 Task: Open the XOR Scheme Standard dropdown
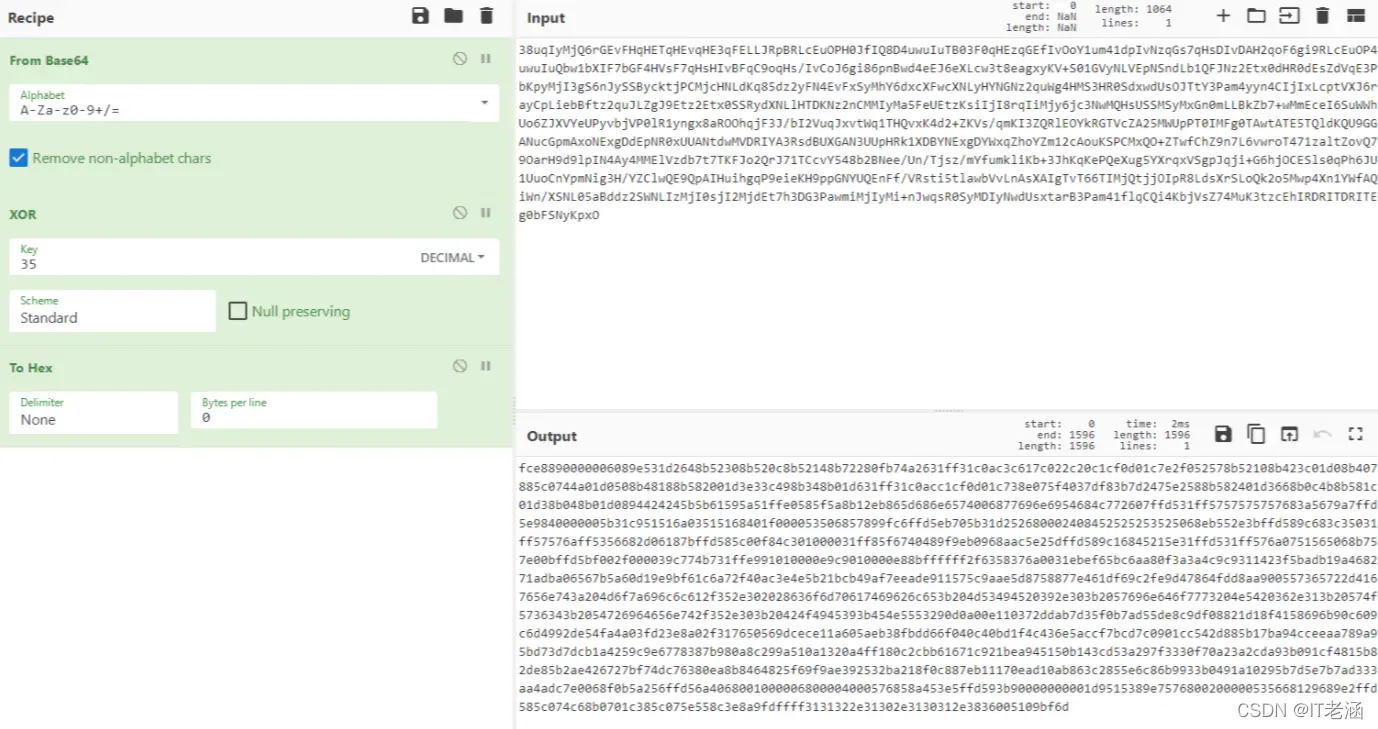(112, 311)
